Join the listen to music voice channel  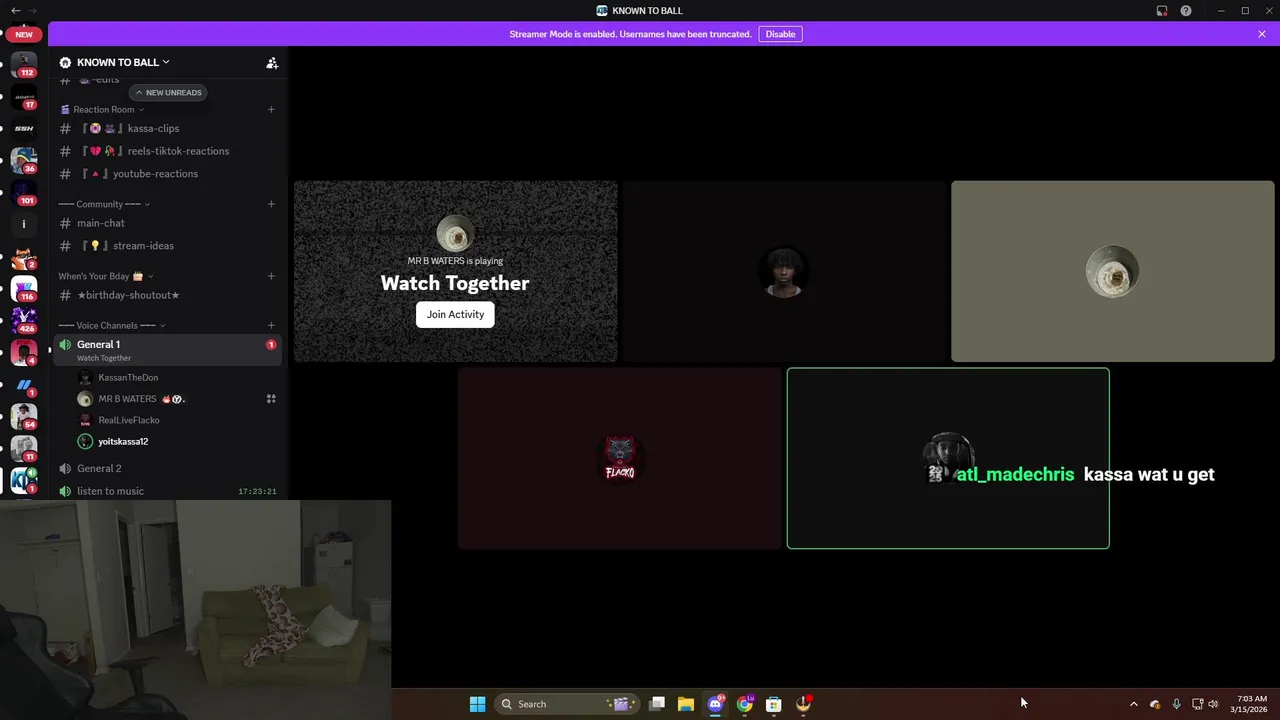(168, 491)
